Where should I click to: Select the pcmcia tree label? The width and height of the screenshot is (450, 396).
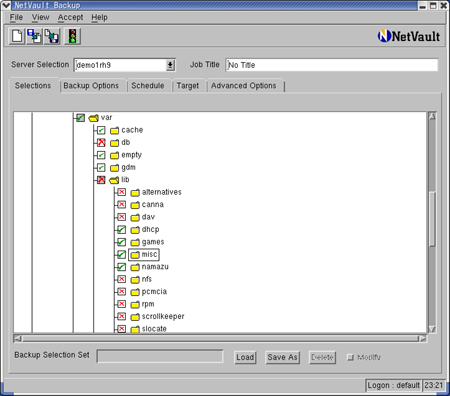click(154, 292)
